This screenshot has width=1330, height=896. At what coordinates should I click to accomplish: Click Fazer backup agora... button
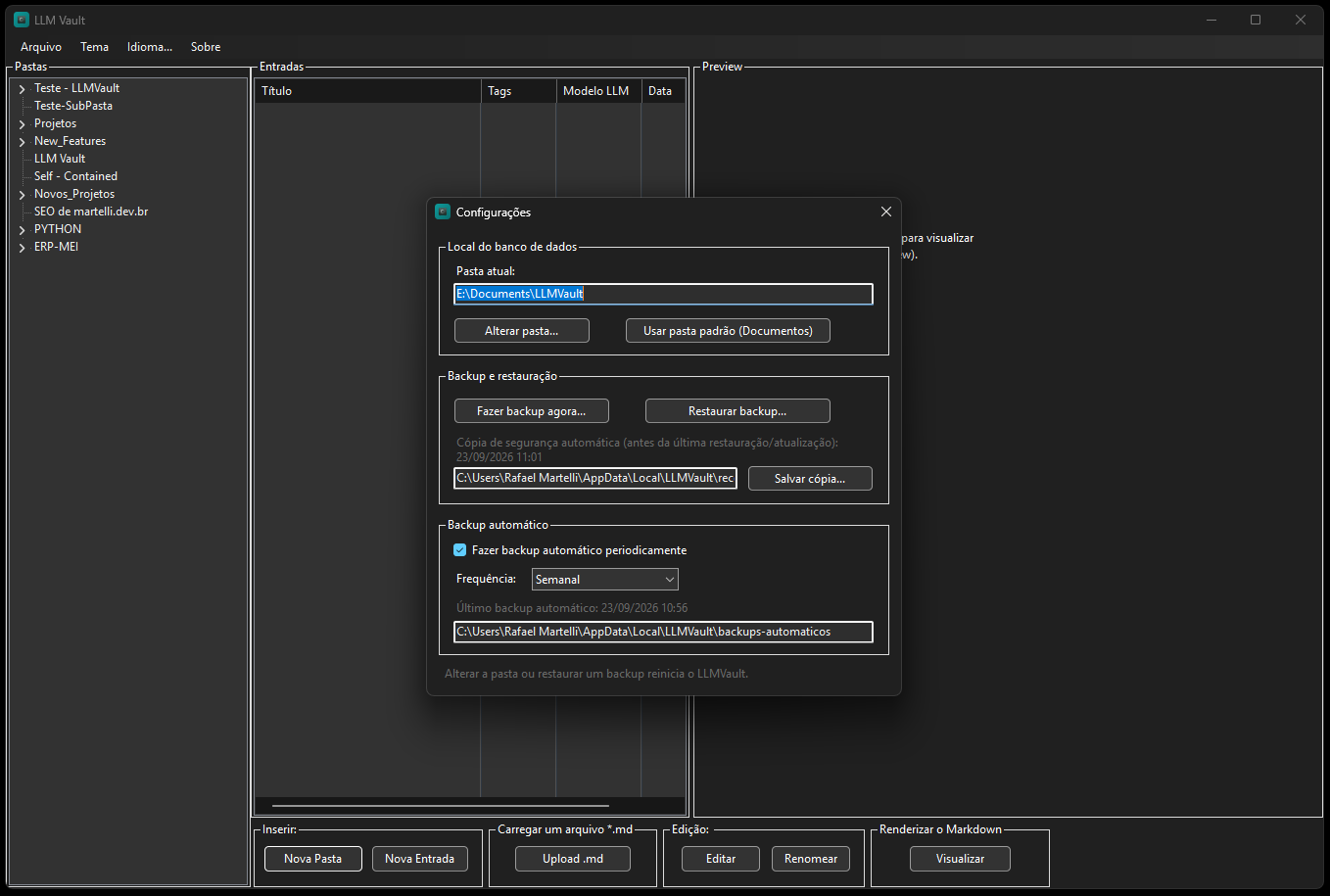[532, 411]
